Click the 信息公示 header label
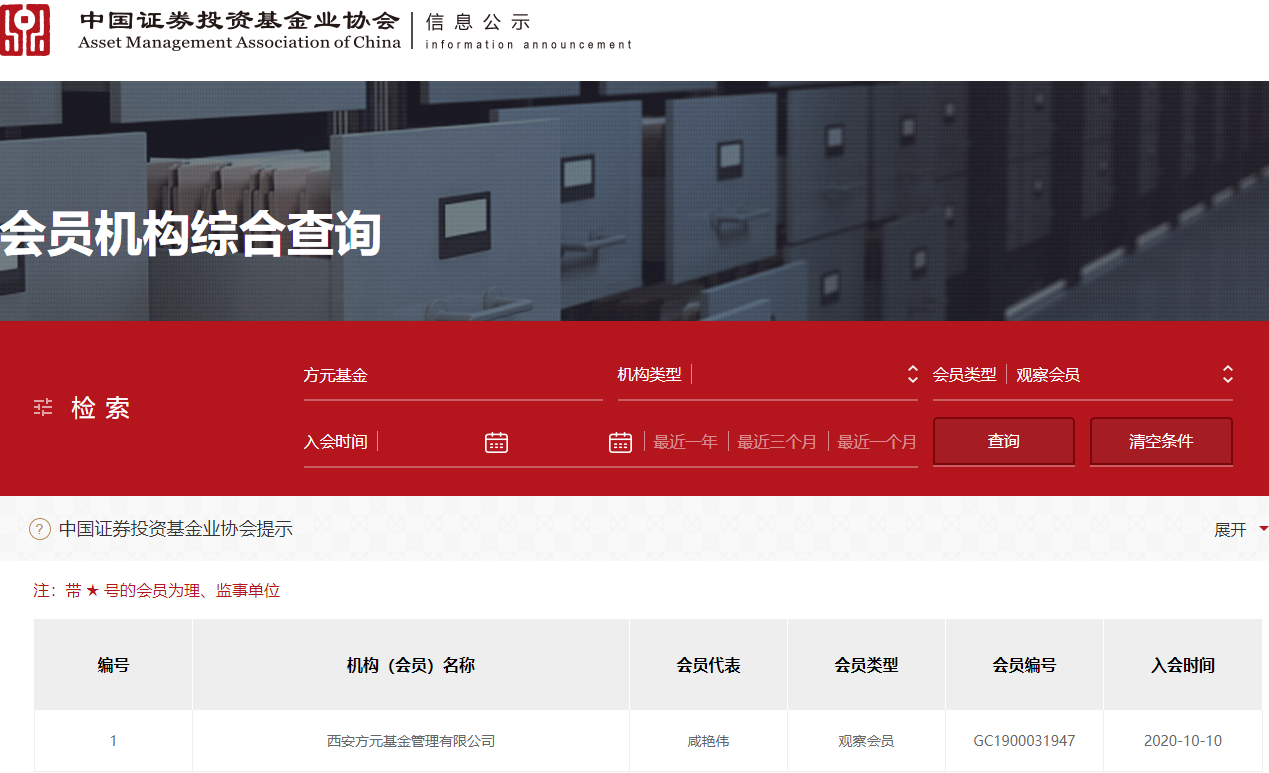 click(478, 22)
